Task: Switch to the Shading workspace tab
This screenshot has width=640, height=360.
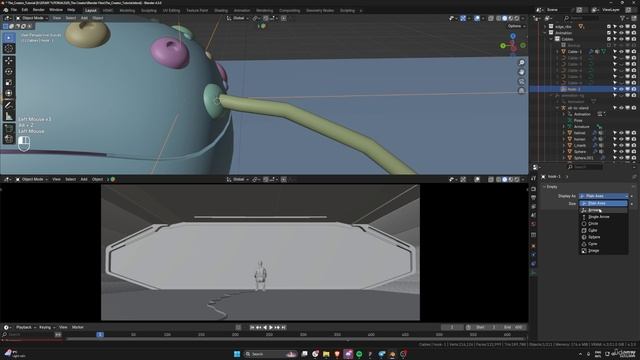Action: (x=221, y=11)
